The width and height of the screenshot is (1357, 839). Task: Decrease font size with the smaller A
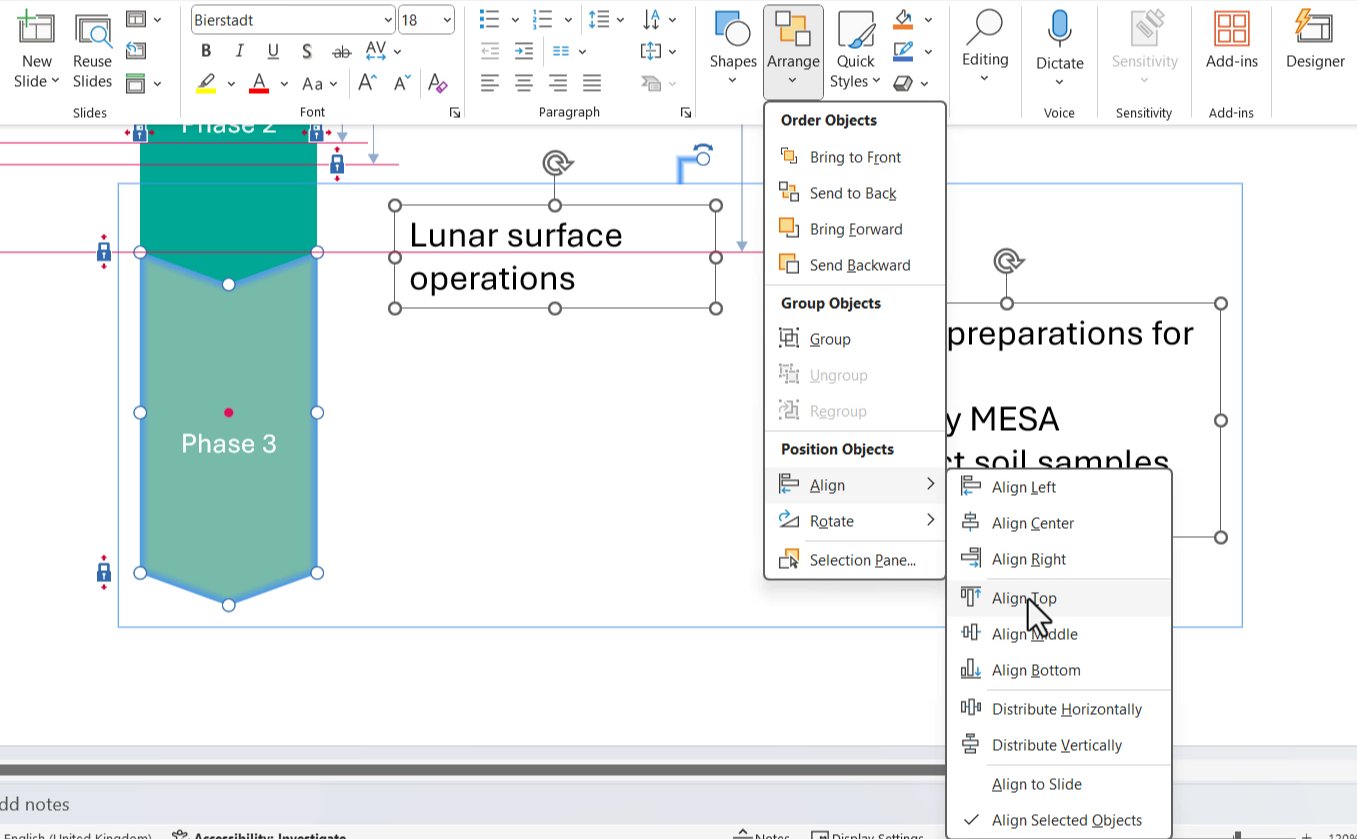pyautogui.click(x=402, y=84)
